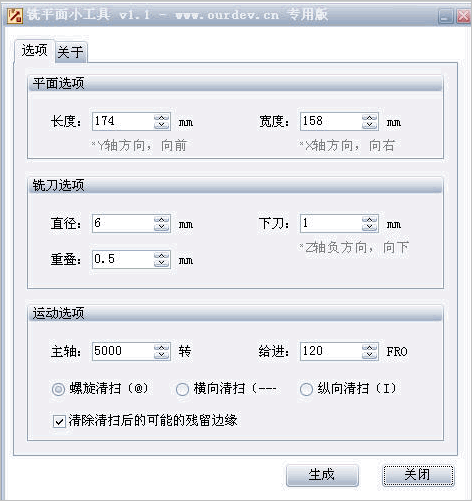The width and height of the screenshot is (472, 501).
Task: Increase 长度 value with up arrow
Action: tap(162, 117)
